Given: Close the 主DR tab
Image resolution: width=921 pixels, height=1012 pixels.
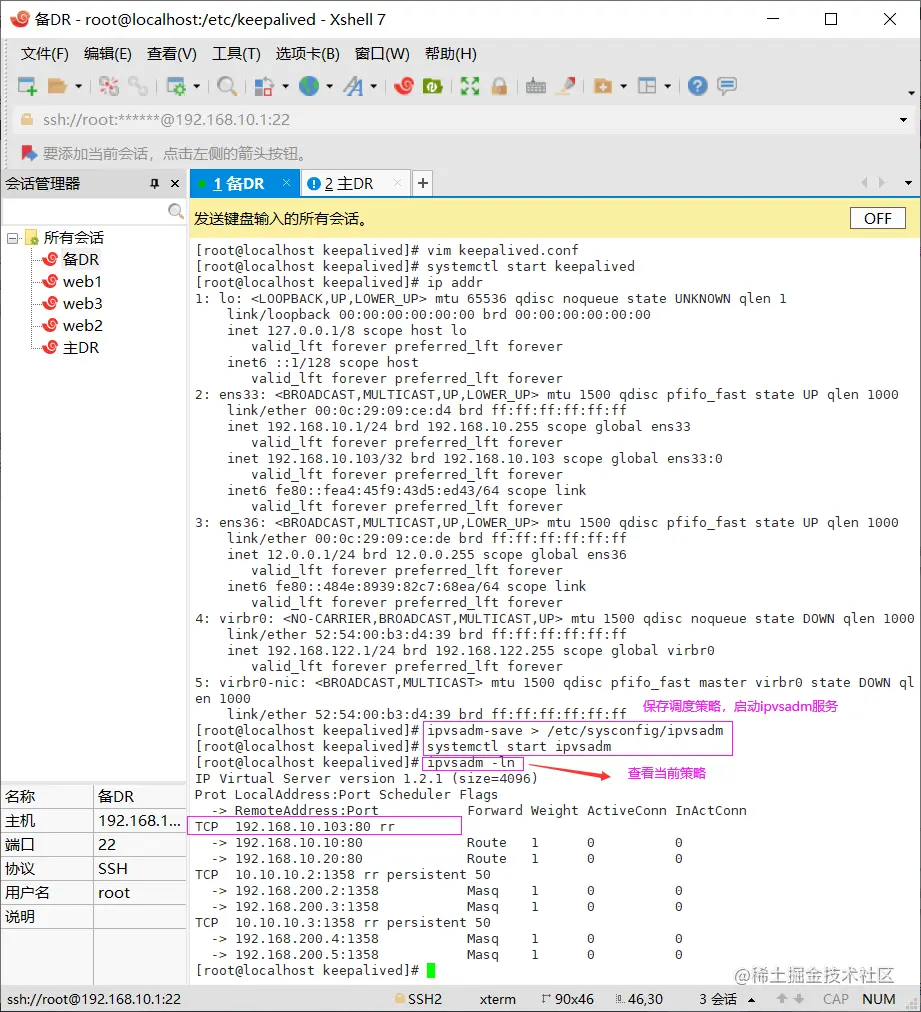Looking at the screenshot, I should 398,183.
